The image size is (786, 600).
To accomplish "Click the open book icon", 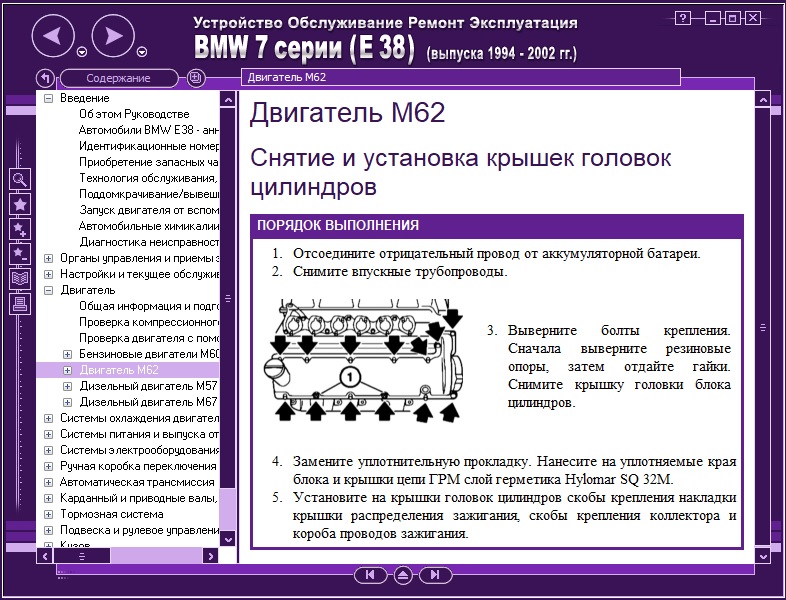I will coord(20,278).
